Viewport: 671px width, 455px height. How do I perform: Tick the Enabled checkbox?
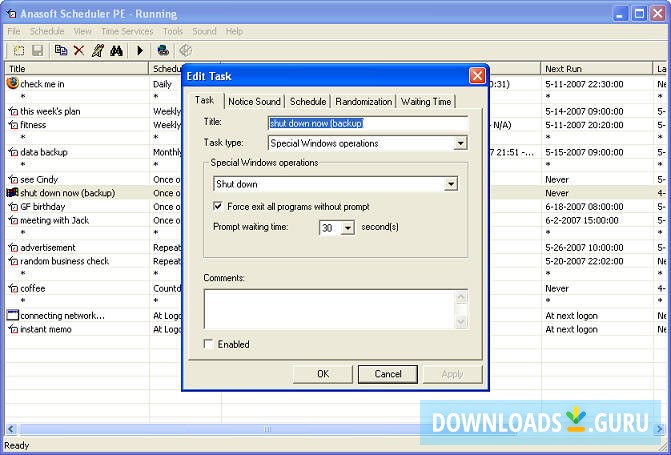click(x=208, y=344)
